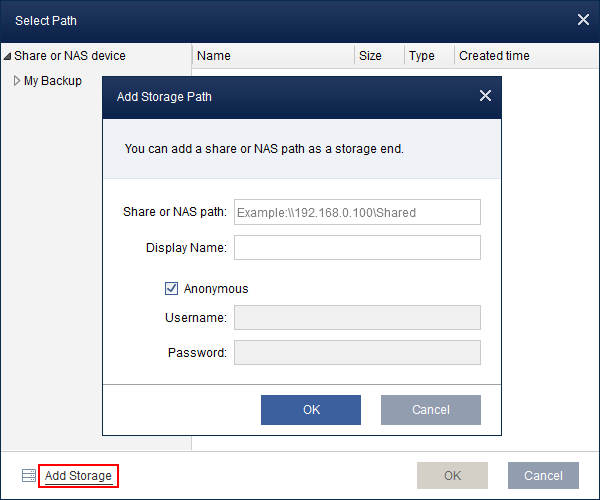Click into the Display Name field
Screen dimensions: 600x500
pyautogui.click(x=357, y=247)
